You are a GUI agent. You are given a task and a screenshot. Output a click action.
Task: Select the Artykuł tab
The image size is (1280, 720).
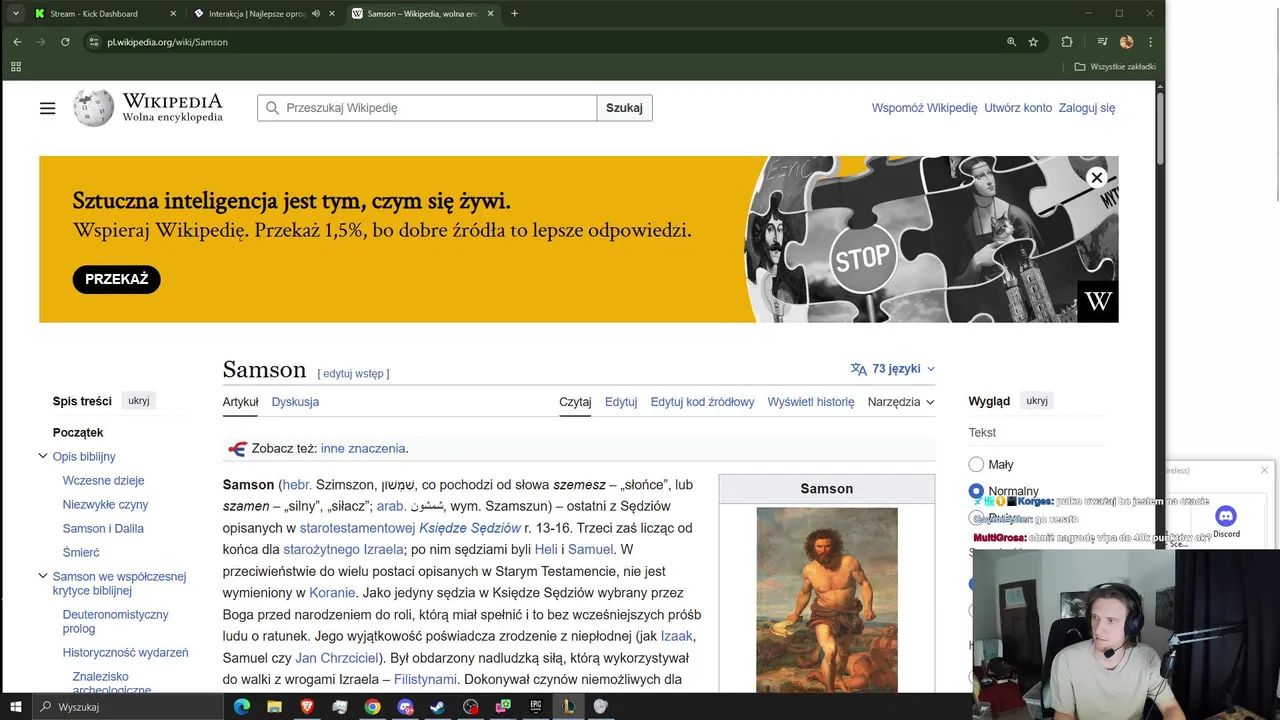click(240, 402)
